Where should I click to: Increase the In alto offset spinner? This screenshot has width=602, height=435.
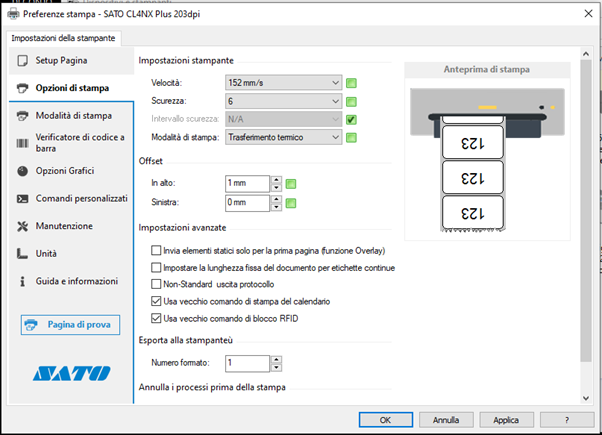tap(276, 179)
